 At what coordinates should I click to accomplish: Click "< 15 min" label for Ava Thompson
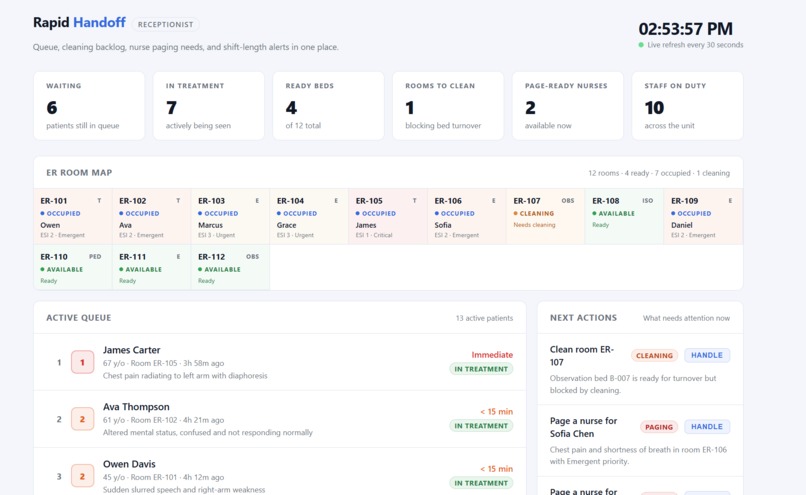pos(497,411)
